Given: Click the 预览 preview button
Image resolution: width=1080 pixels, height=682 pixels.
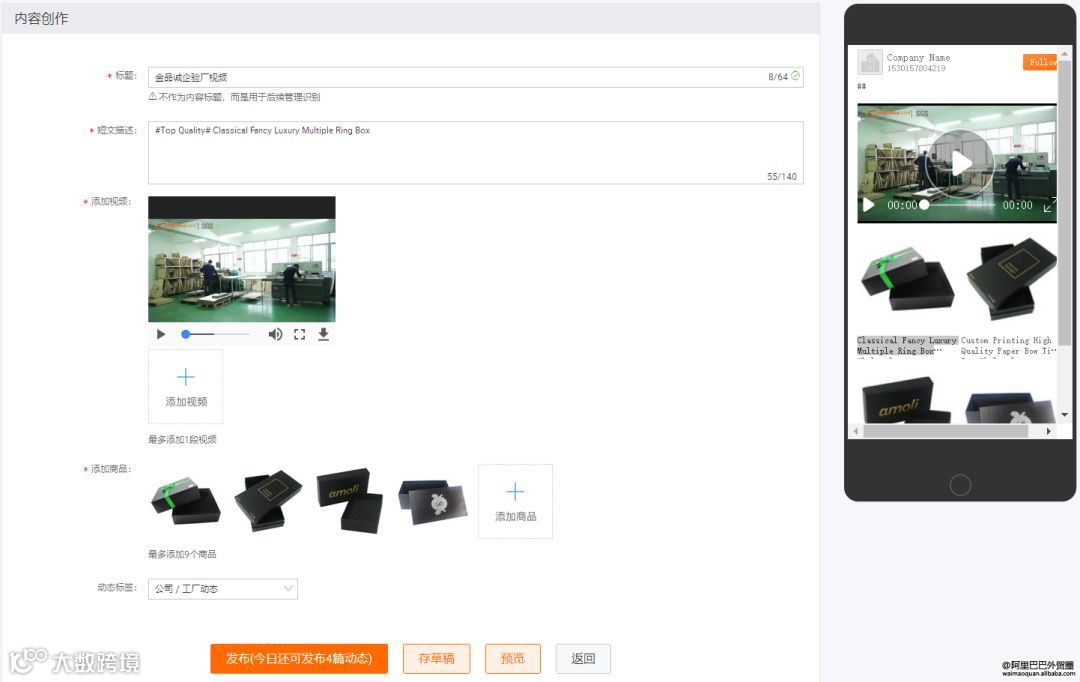Looking at the screenshot, I should click(512, 659).
